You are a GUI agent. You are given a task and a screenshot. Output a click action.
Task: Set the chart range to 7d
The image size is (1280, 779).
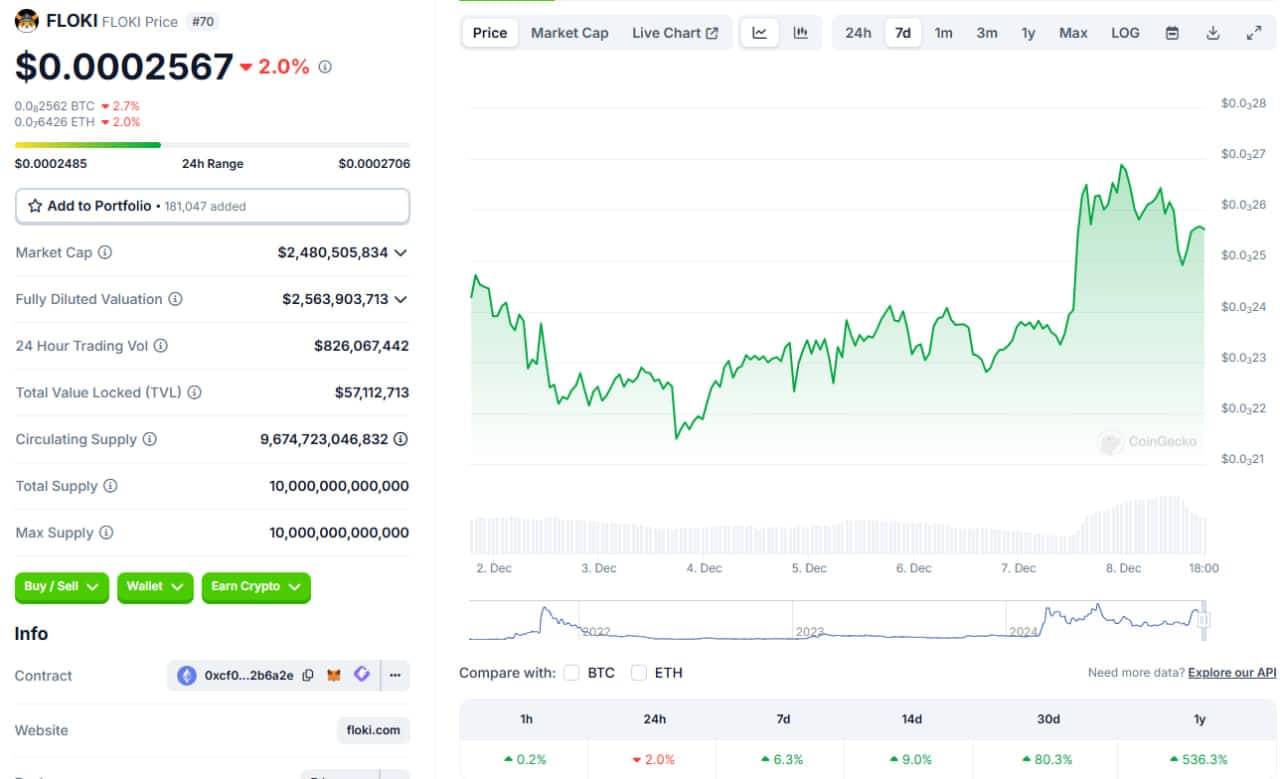coord(903,33)
